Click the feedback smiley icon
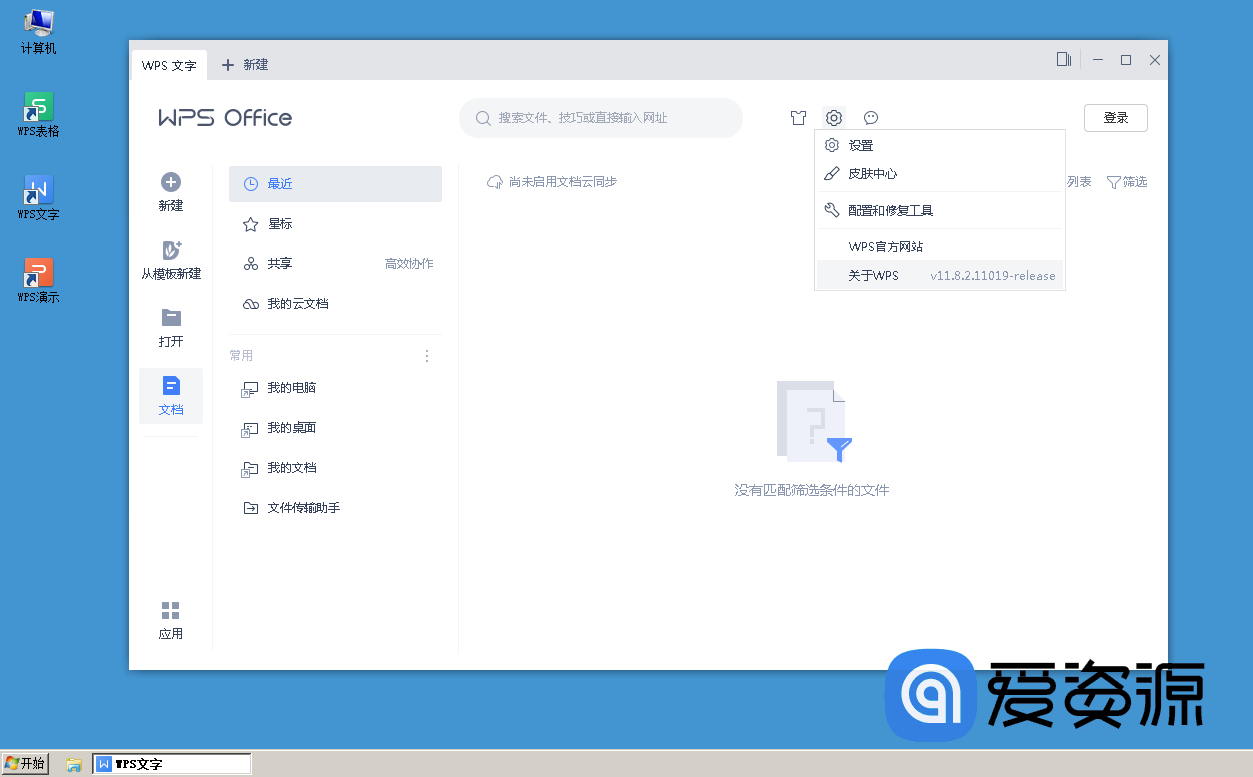Screen dimensions: 1253x777 tap(870, 118)
